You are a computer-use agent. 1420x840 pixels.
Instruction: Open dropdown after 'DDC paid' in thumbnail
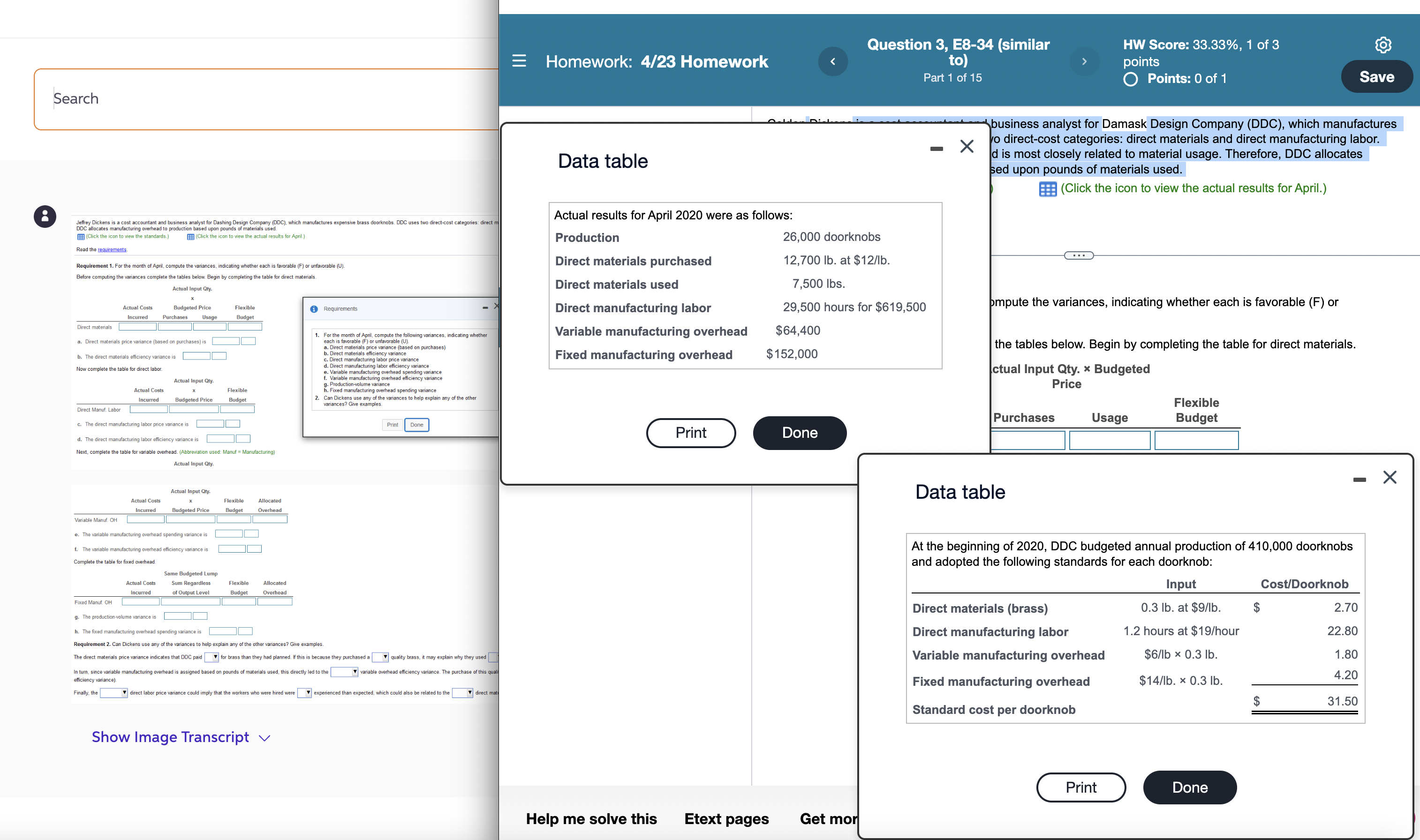[212, 657]
